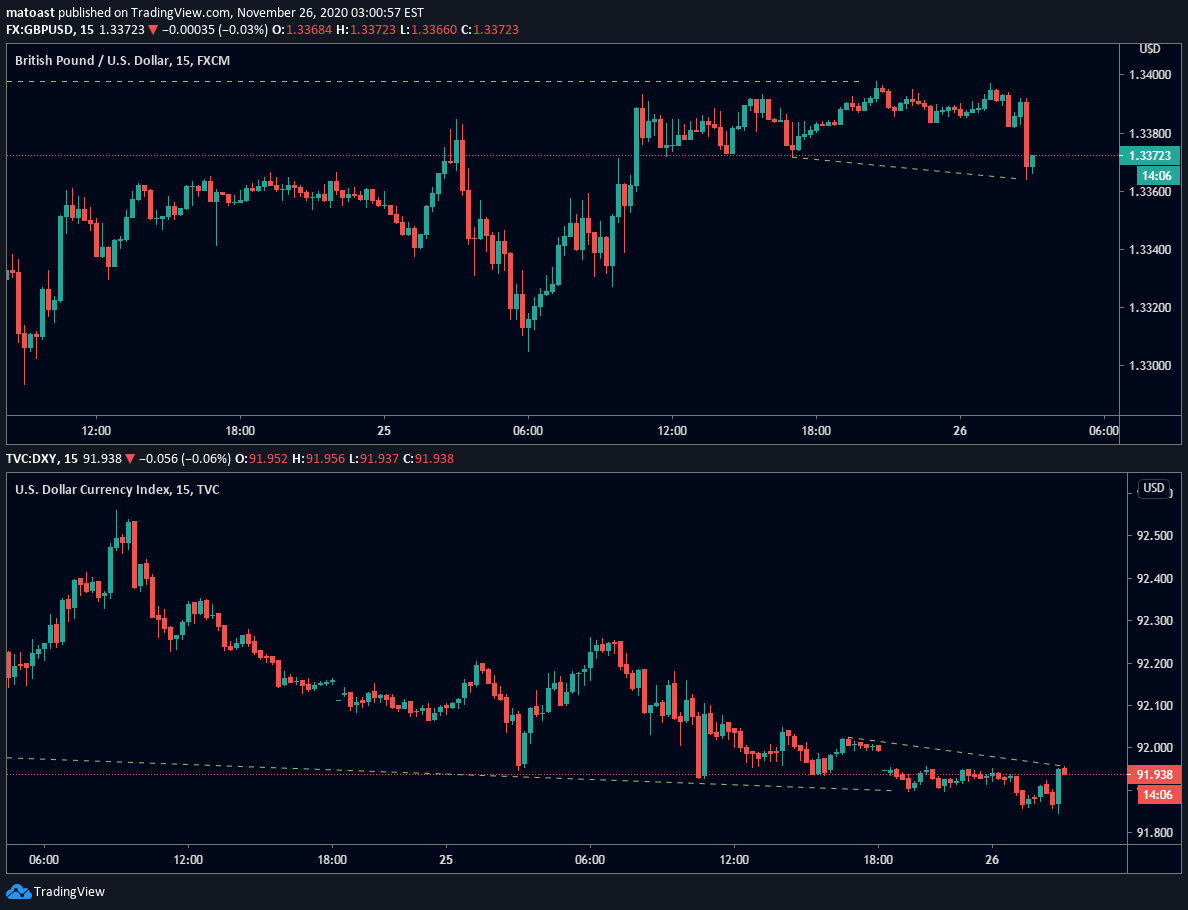
Task: Click date label 25 on DXY time axis
Action: click(x=446, y=860)
